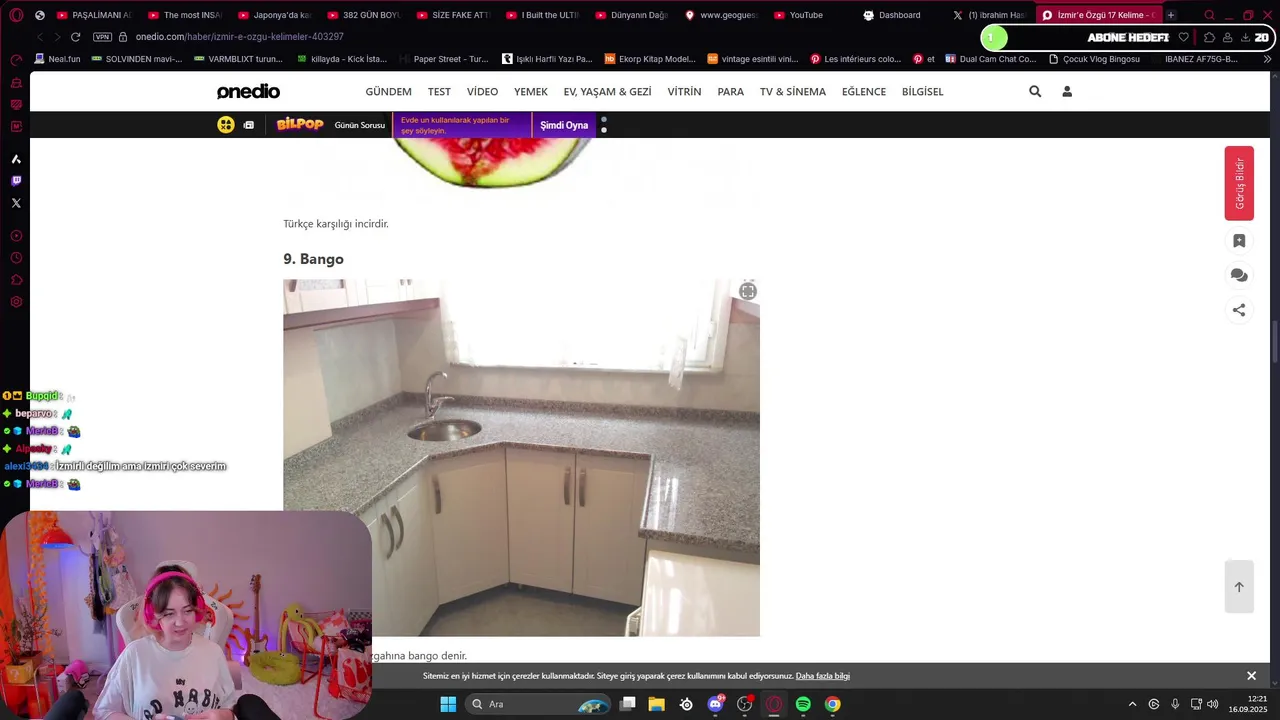Click the BilPop logo
Screen dimensions: 1280x720
pyautogui.click(x=300, y=124)
